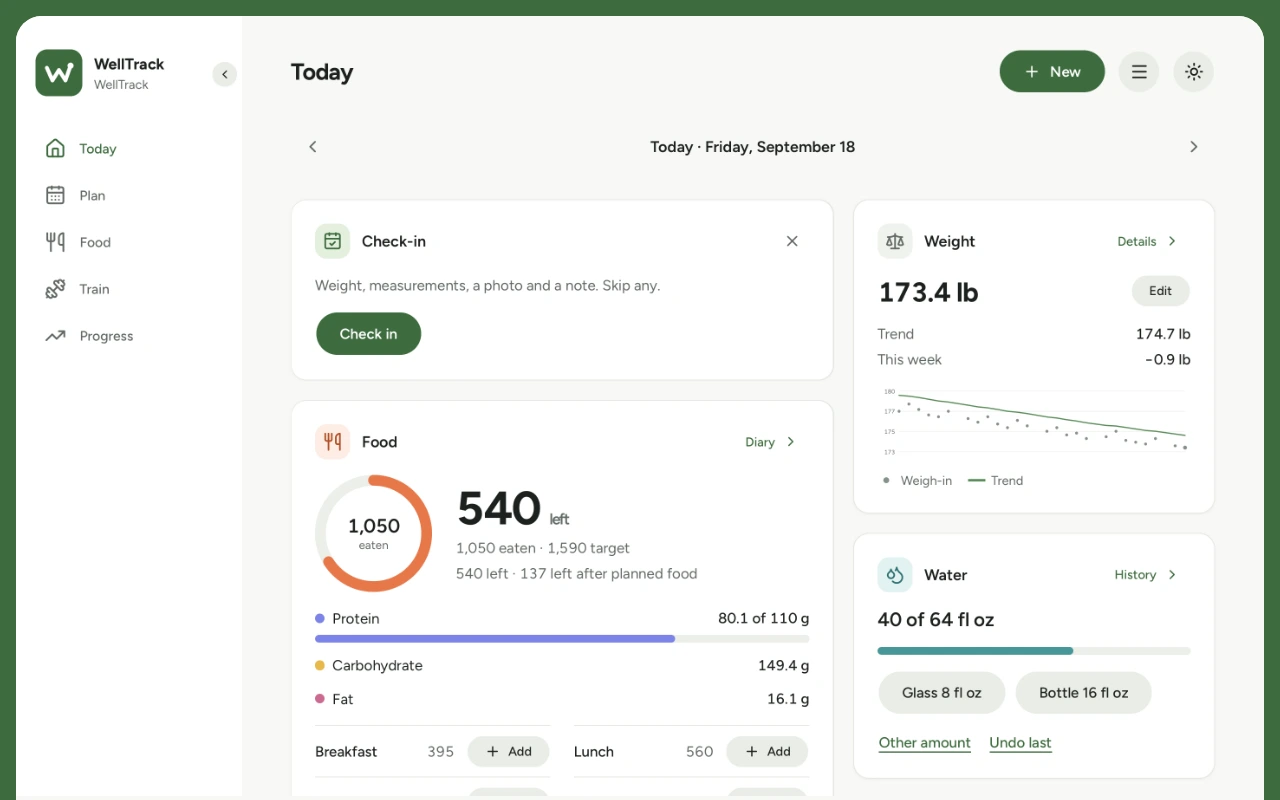Add food to Lunch
The width and height of the screenshot is (1280, 800).
pyautogui.click(x=767, y=752)
